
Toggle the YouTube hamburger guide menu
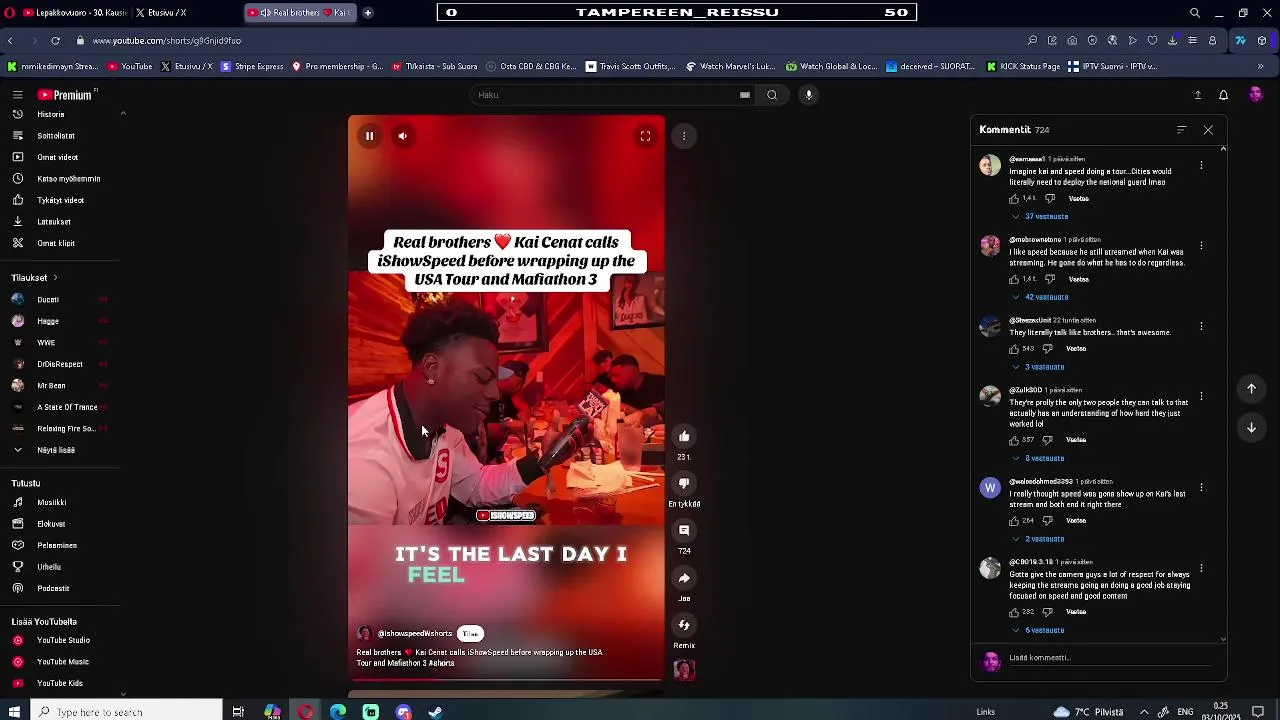pyautogui.click(x=17, y=95)
